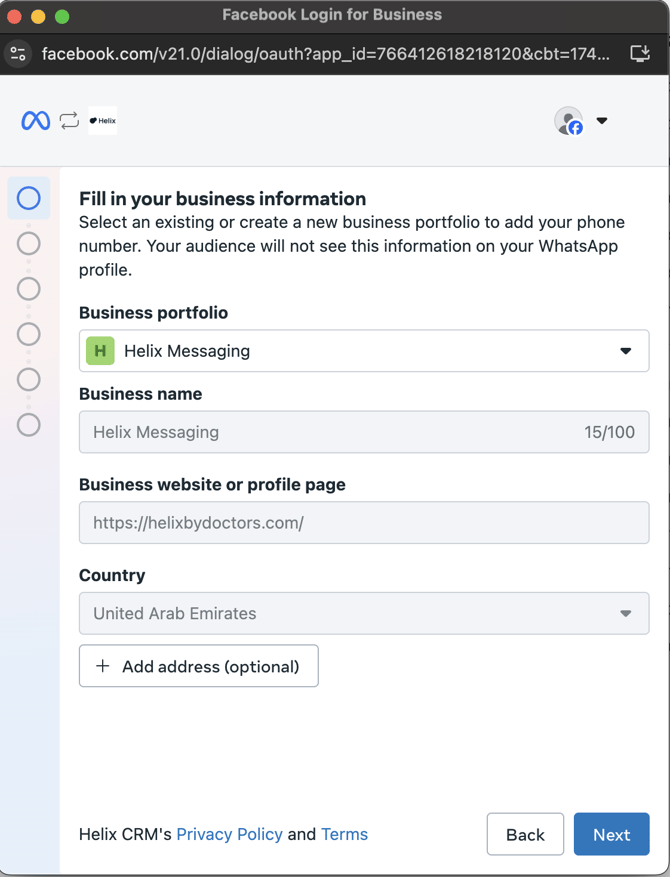Click the install app icon in address bar
670x877 pixels.
[640, 53]
